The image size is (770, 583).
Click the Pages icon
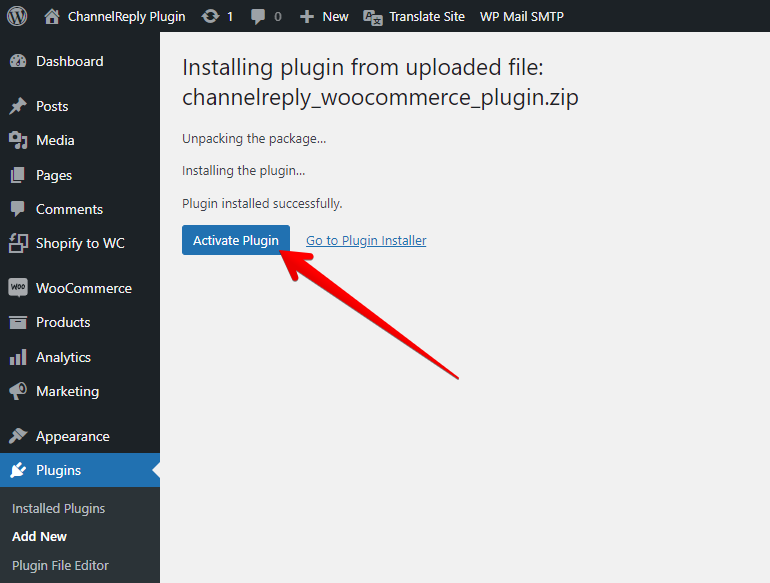(x=18, y=175)
